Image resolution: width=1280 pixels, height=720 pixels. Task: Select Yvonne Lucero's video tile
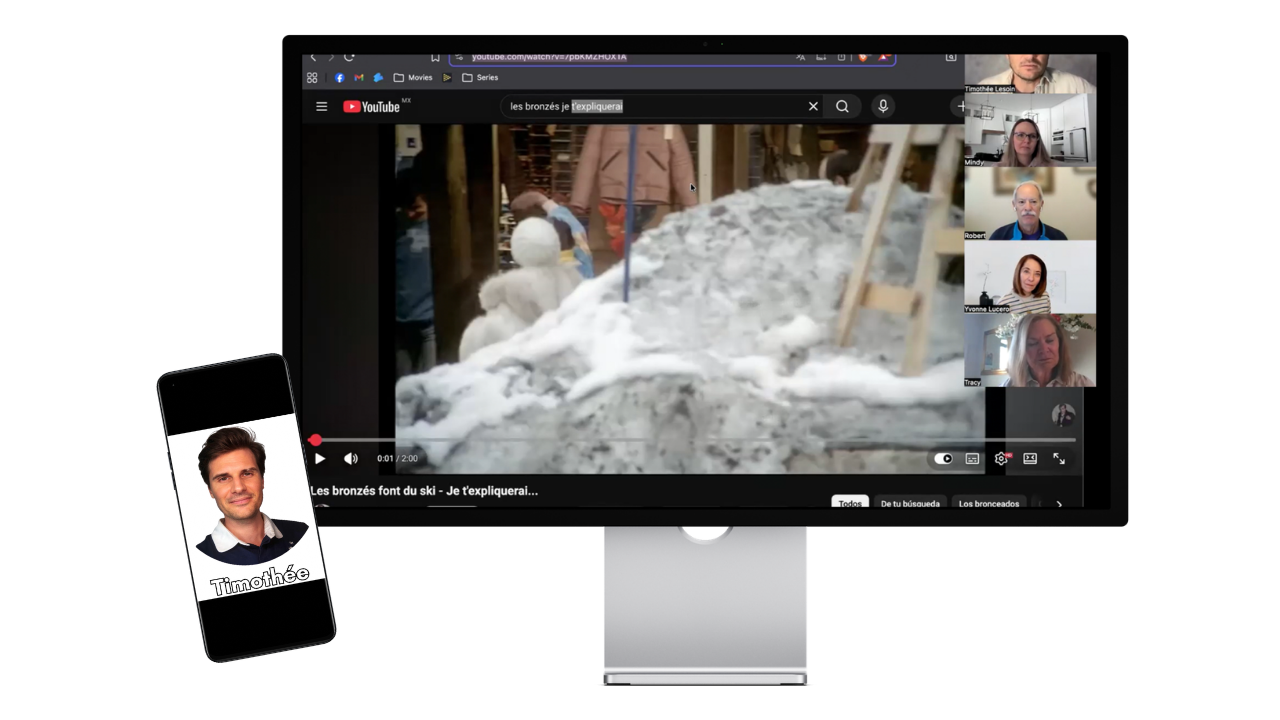pos(1030,277)
